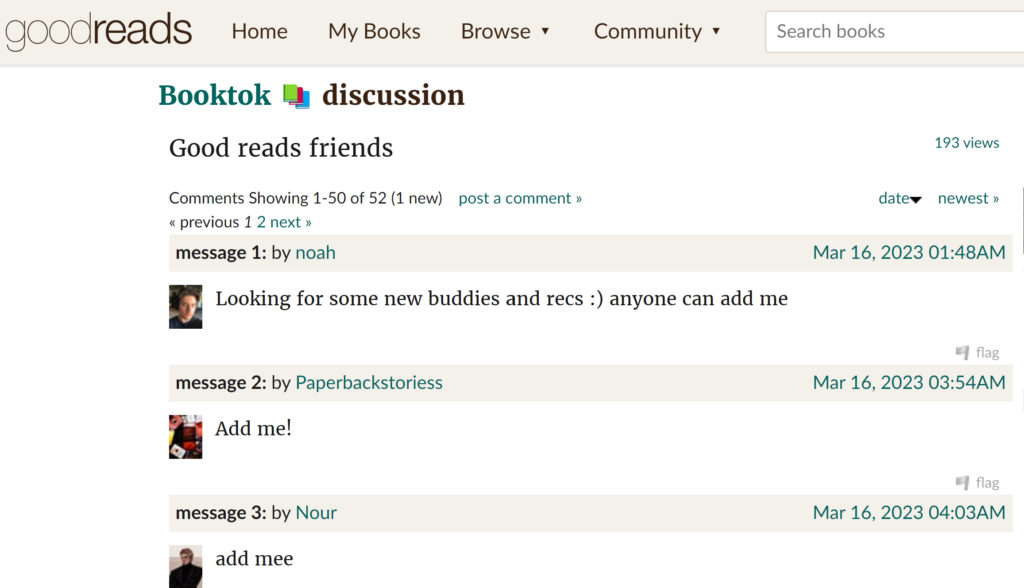Open message 3 timestamp Mar 16, 2023 04:03AM
The width and height of the screenshot is (1024, 588).
pyautogui.click(x=909, y=513)
